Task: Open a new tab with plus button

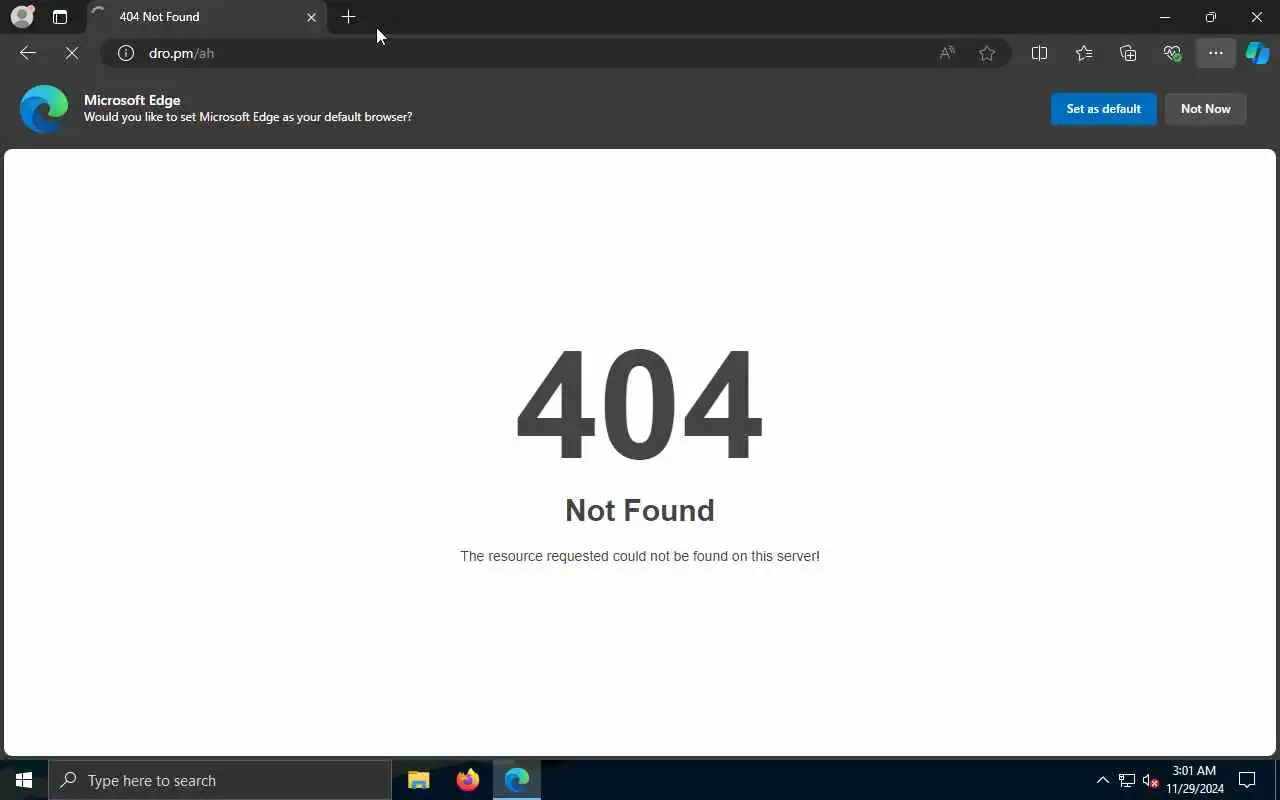Action: (x=348, y=17)
